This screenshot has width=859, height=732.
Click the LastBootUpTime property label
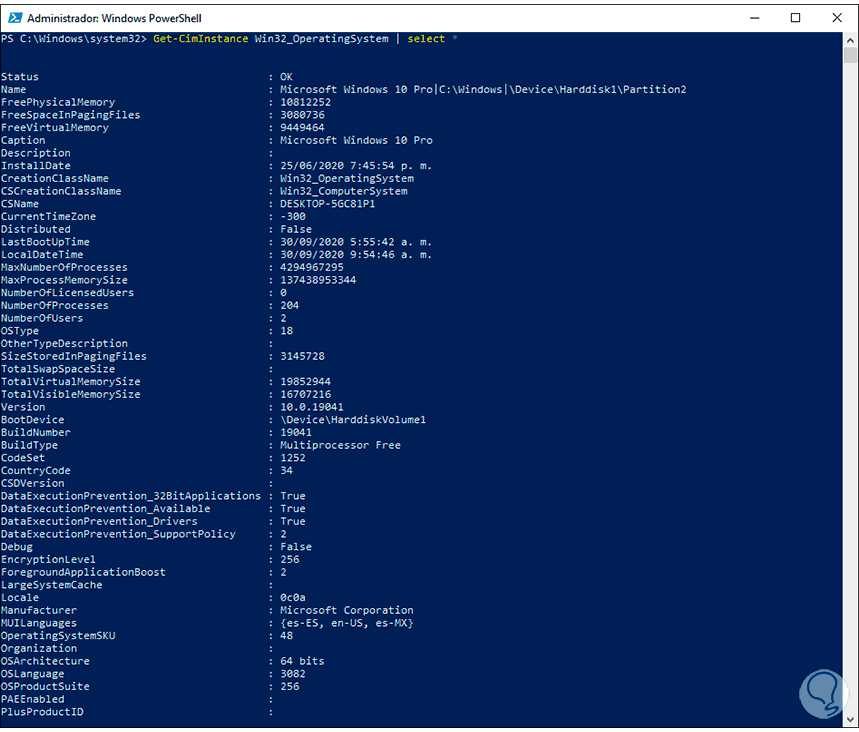click(45, 242)
